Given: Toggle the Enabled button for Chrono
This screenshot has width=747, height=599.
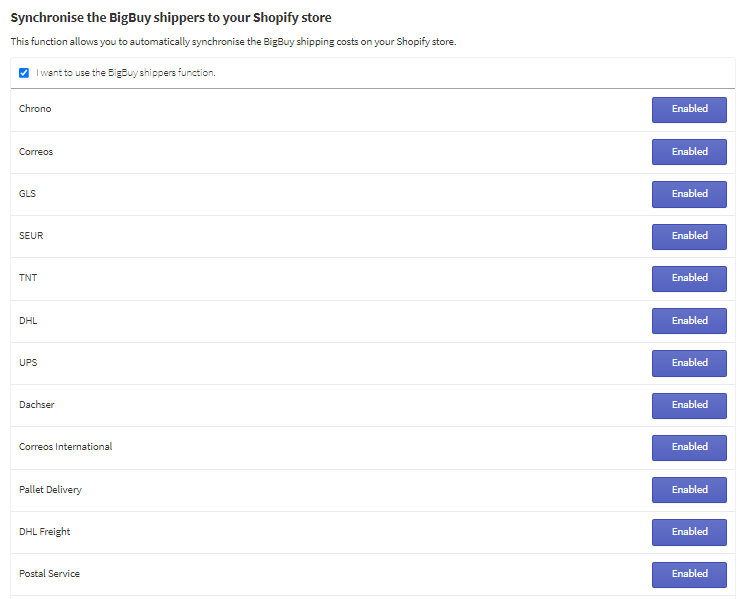Looking at the screenshot, I should (689, 109).
